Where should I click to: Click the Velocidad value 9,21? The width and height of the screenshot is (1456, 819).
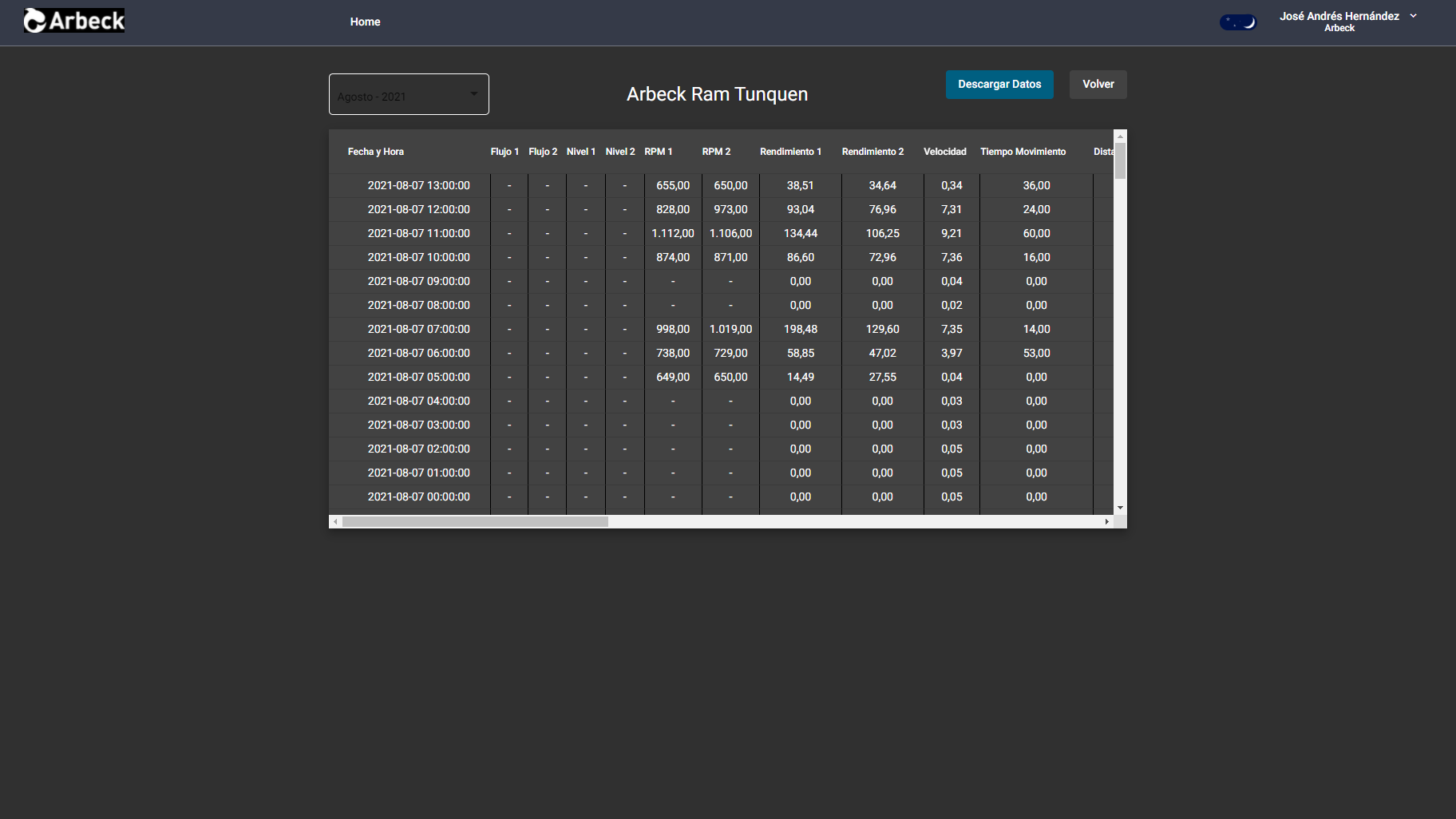tap(952, 233)
